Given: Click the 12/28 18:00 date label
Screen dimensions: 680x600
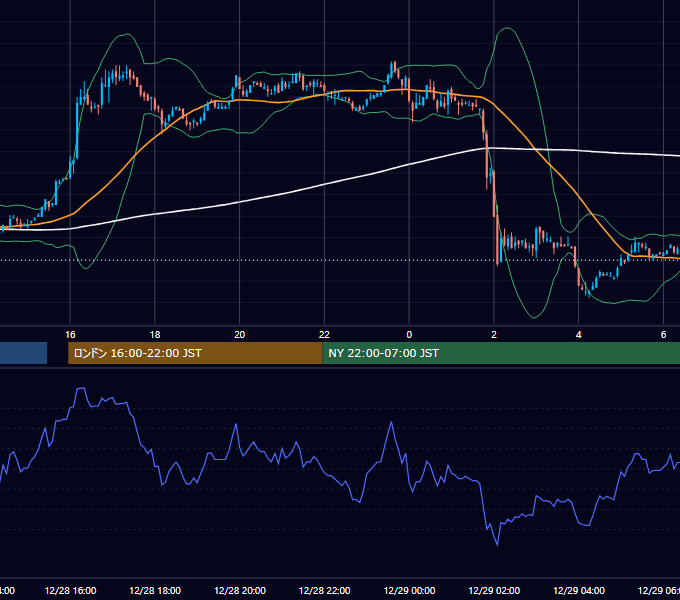Looking at the screenshot, I should tap(155, 590).
